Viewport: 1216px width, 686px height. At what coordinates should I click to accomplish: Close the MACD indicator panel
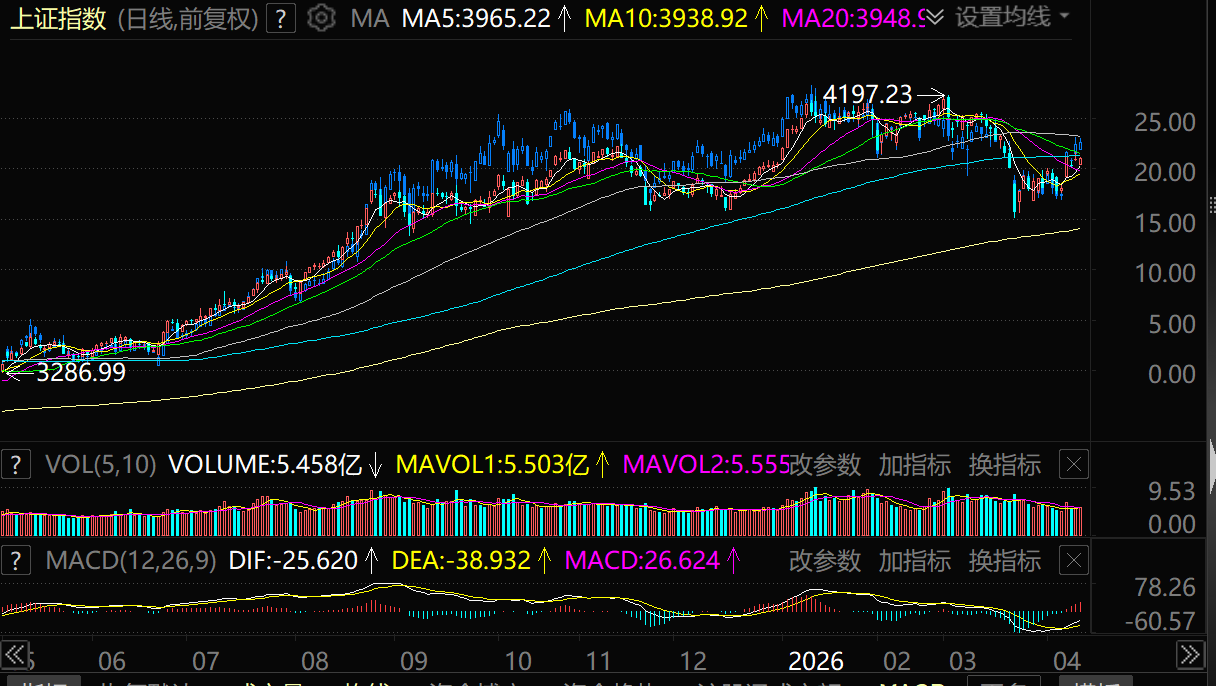[x=1073, y=561]
